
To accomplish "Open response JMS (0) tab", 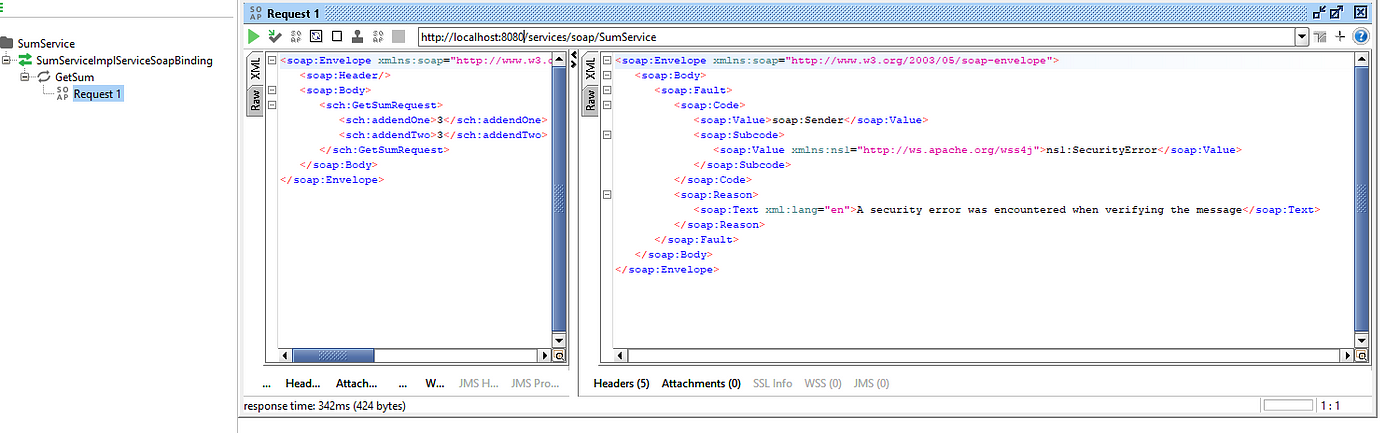I will coord(871,383).
